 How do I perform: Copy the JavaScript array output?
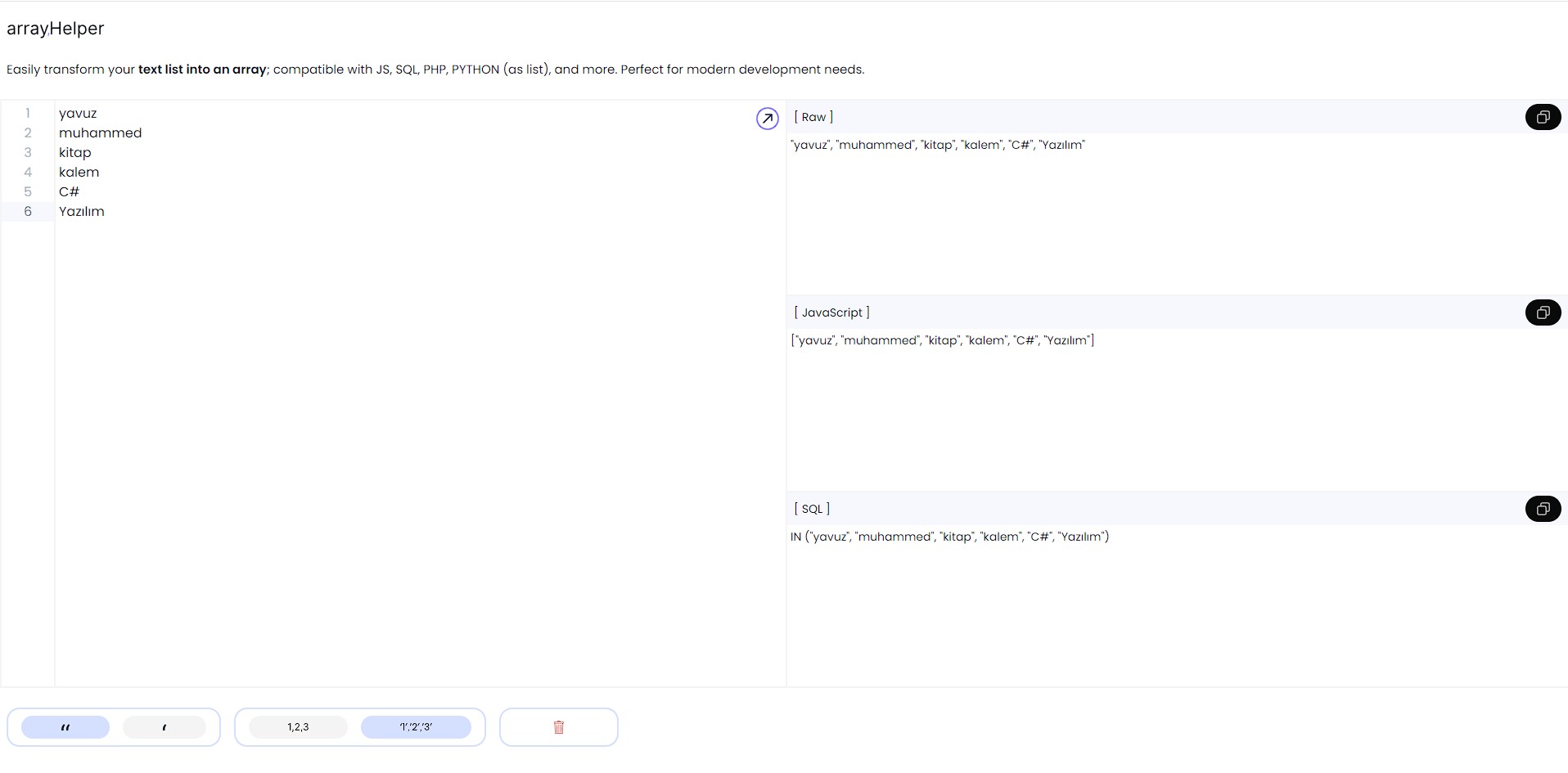click(1542, 312)
